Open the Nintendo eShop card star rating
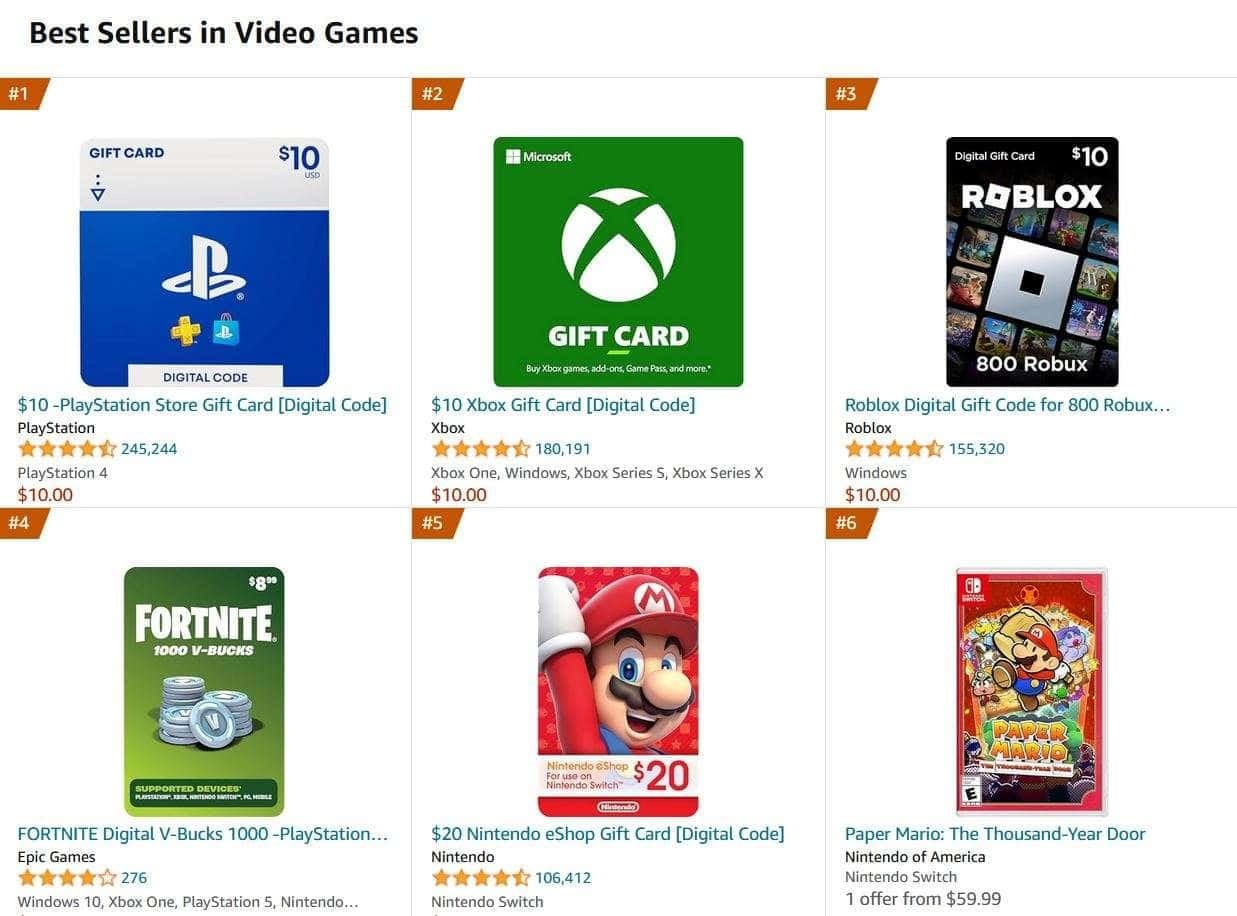Viewport: 1237px width, 916px height. [x=481, y=878]
